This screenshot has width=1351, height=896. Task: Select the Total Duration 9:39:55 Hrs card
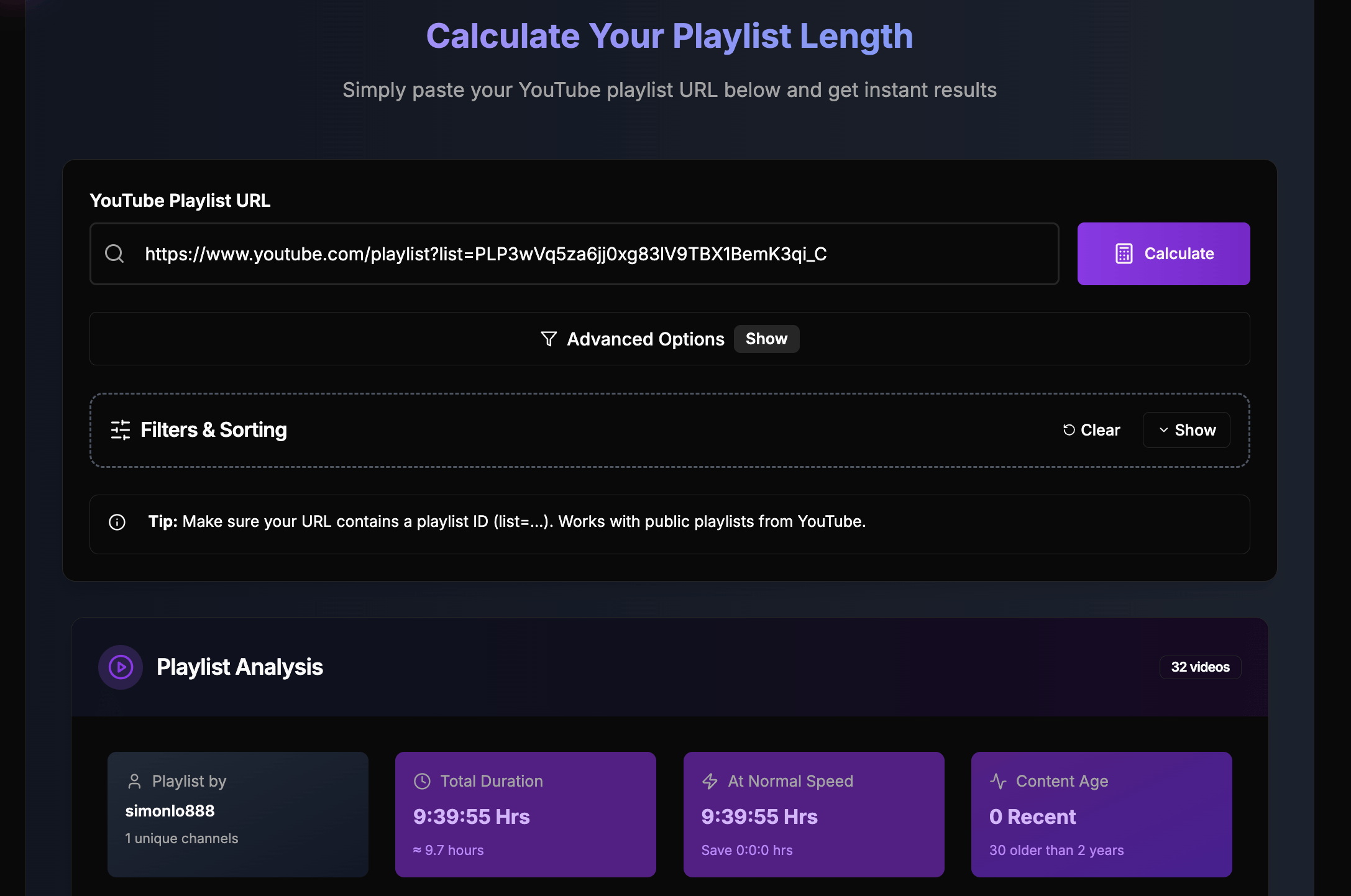point(525,814)
